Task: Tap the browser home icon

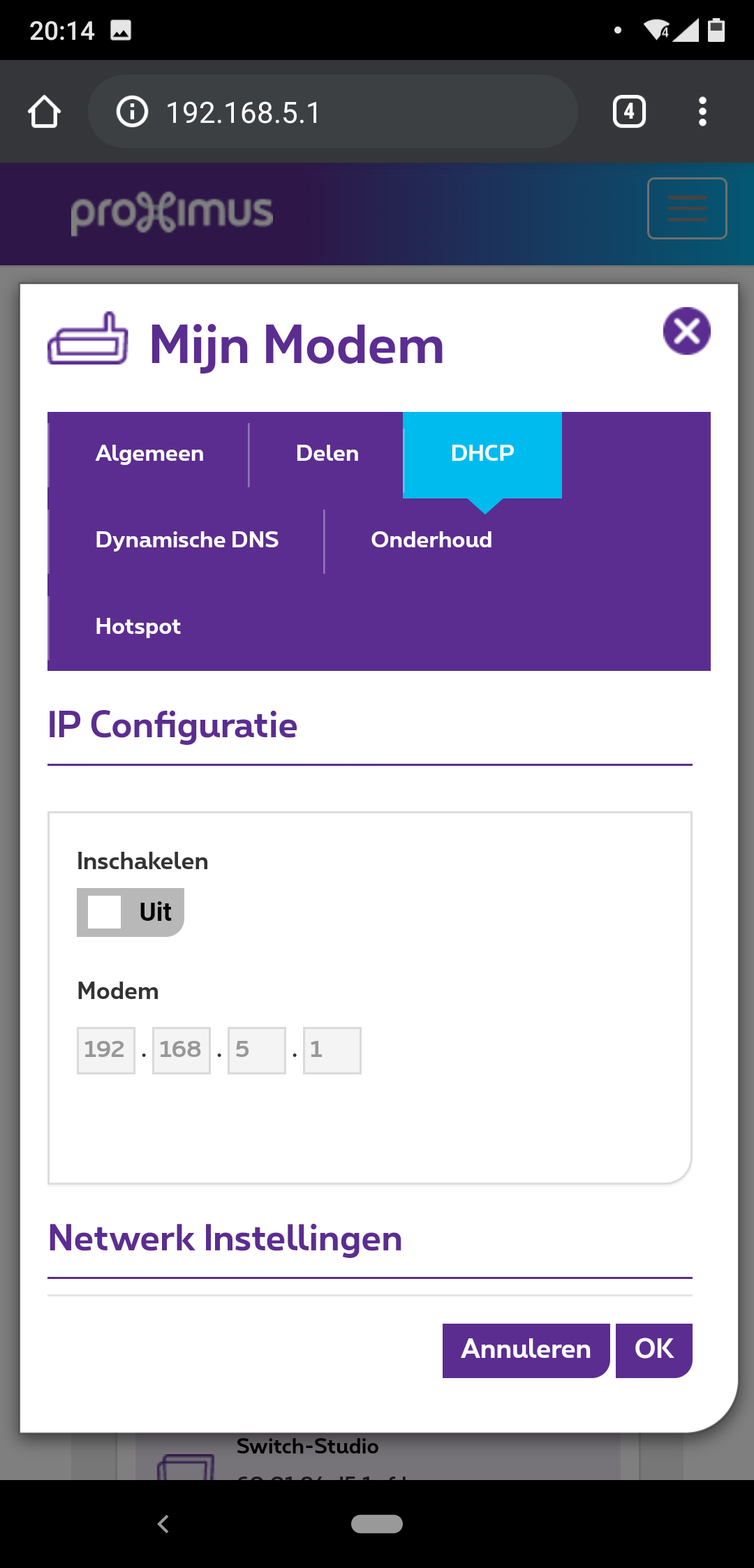Action: click(x=44, y=112)
